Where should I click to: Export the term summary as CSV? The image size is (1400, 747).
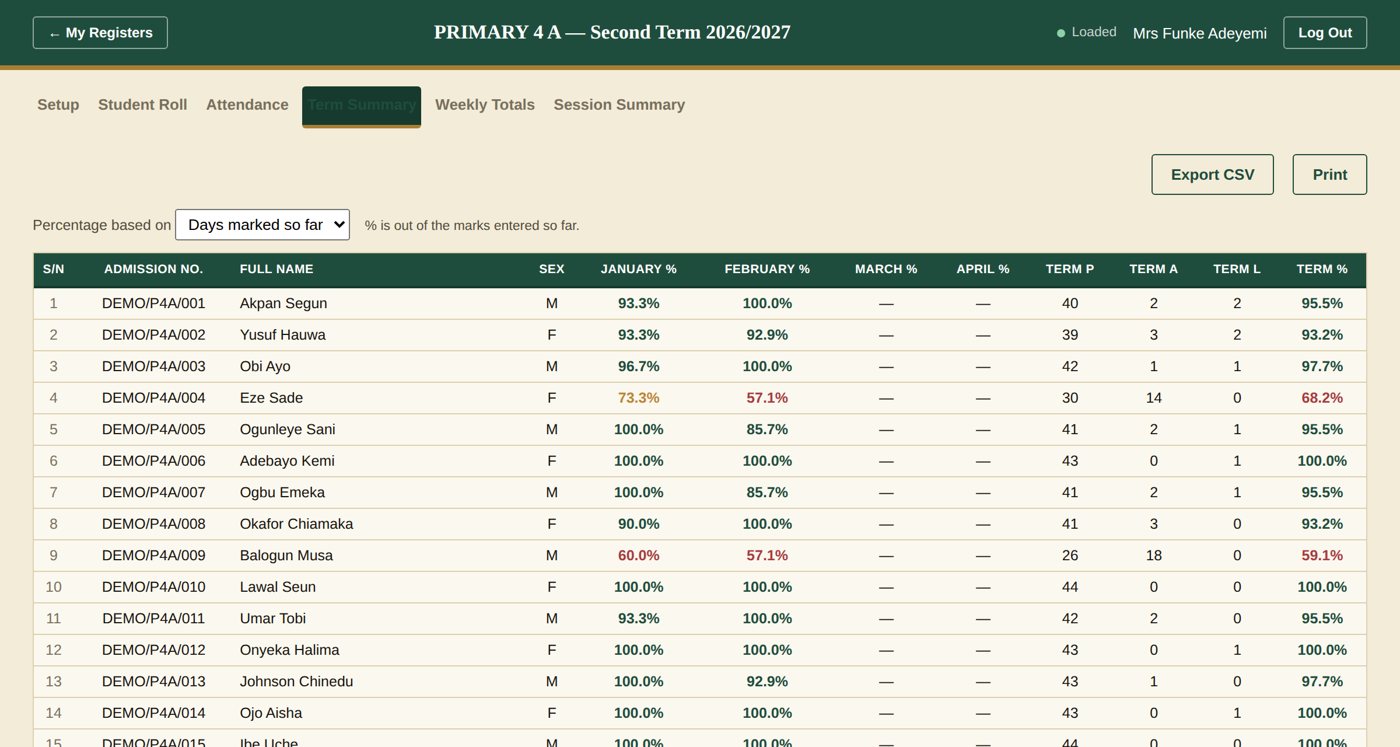1212,174
